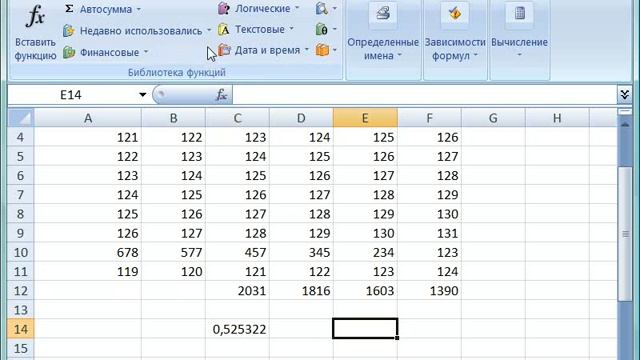The width and height of the screenshot is (640, 360).
Task: Expand the Финансовые dropdown arrow
Action: pyautogui.click(x=146, y=52)
